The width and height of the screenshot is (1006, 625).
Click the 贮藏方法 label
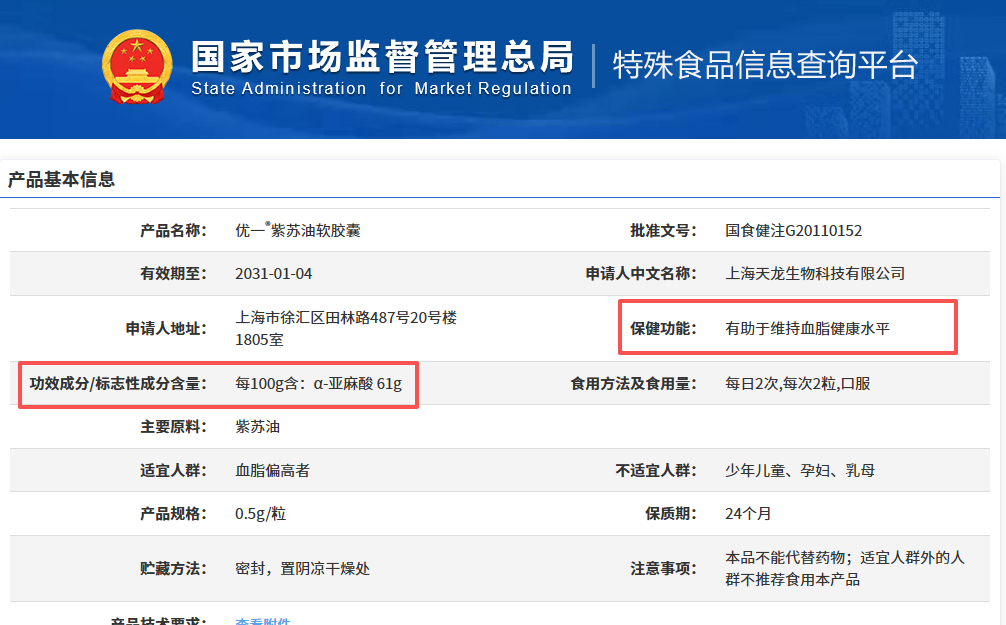173,569
